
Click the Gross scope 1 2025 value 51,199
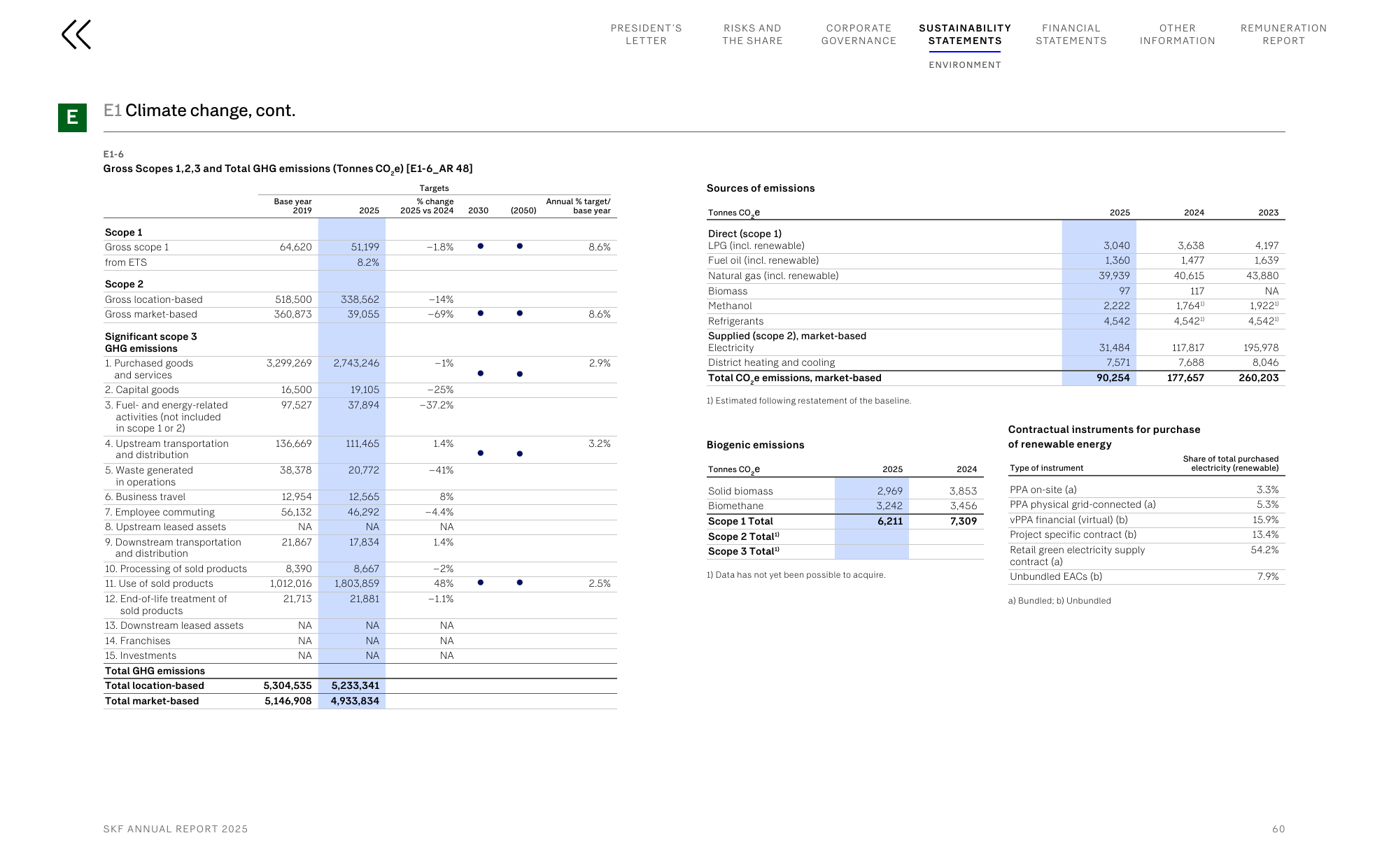tap(365, 247)
